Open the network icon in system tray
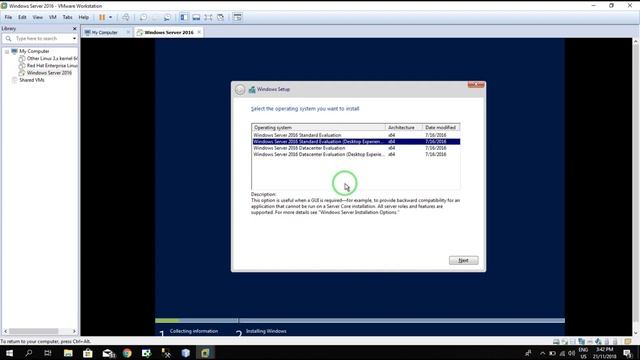Image resolution: width=640 pixels, height=360 pixels. 562,353
